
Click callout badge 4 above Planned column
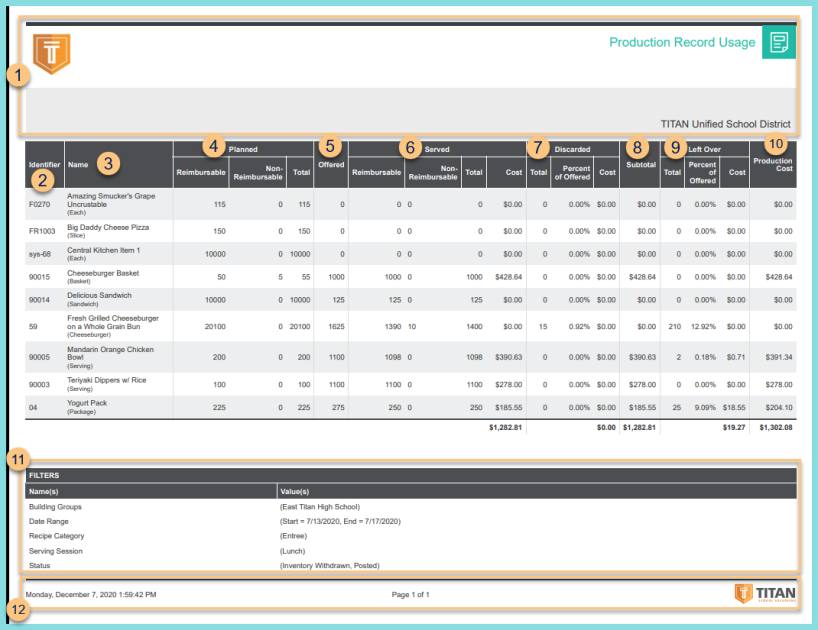(213, 147)
